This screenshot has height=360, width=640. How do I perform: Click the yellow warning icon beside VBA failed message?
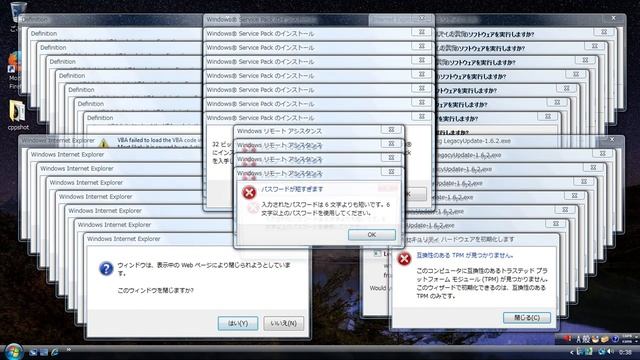point(104,143)
